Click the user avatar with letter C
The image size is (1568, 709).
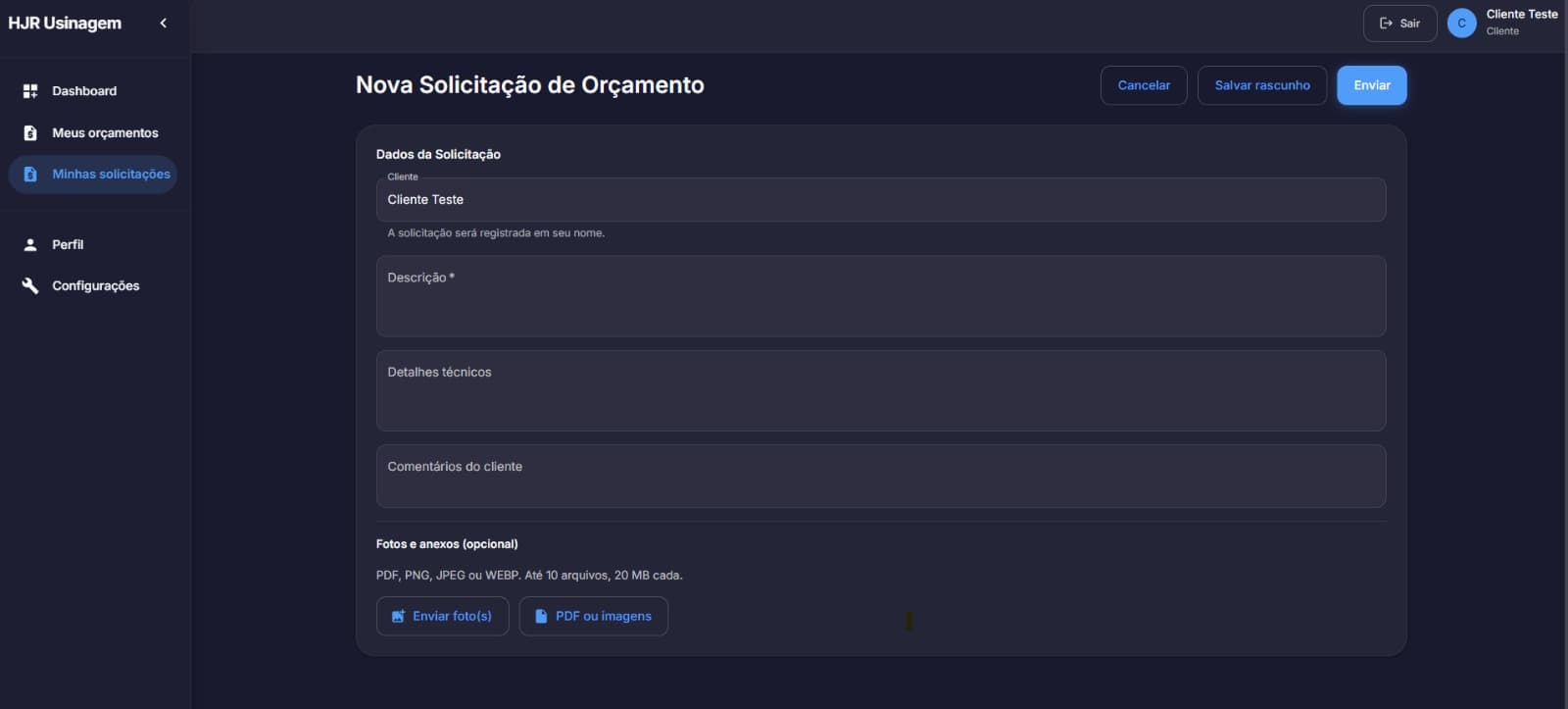(x=1461, y=24)
